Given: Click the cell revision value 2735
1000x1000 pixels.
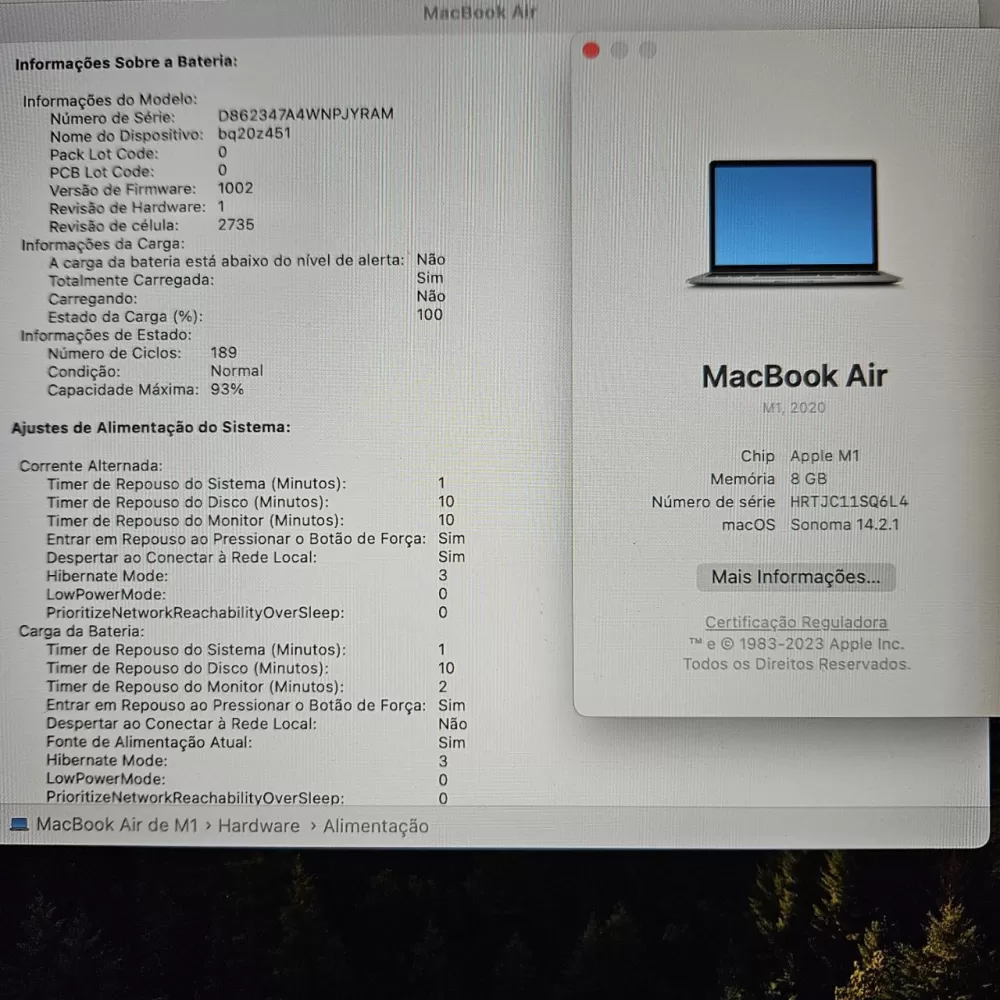Looking at the screenshot, I should pyautogui.click(x=236, y=224).
